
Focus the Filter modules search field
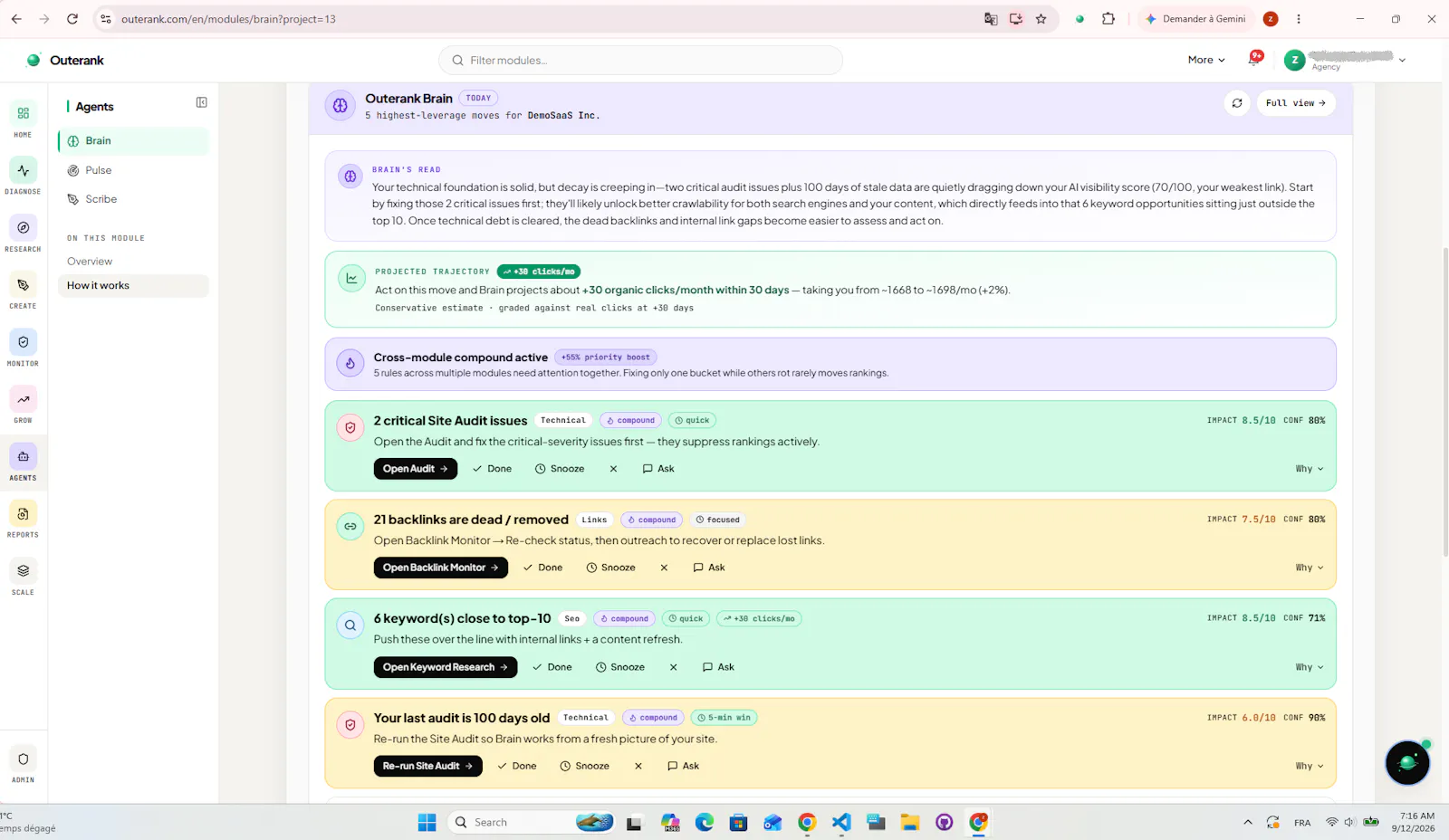click(640, 61)
